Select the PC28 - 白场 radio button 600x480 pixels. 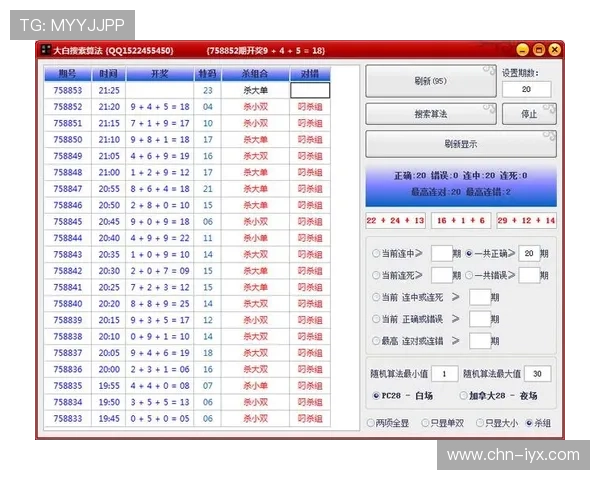pyautogui.click(x=376, y=395)
